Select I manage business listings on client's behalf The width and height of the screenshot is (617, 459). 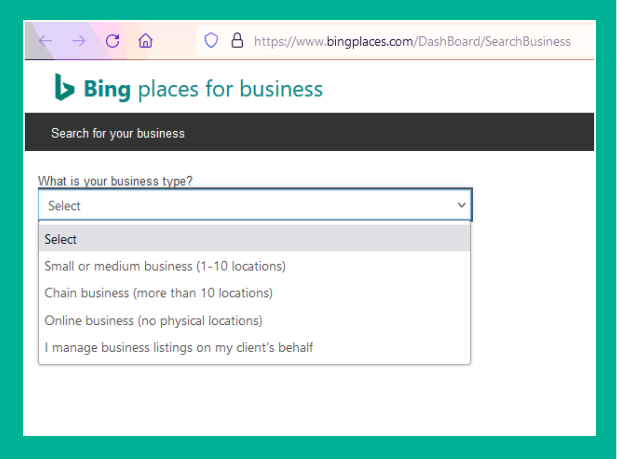(x=255, y=347)
